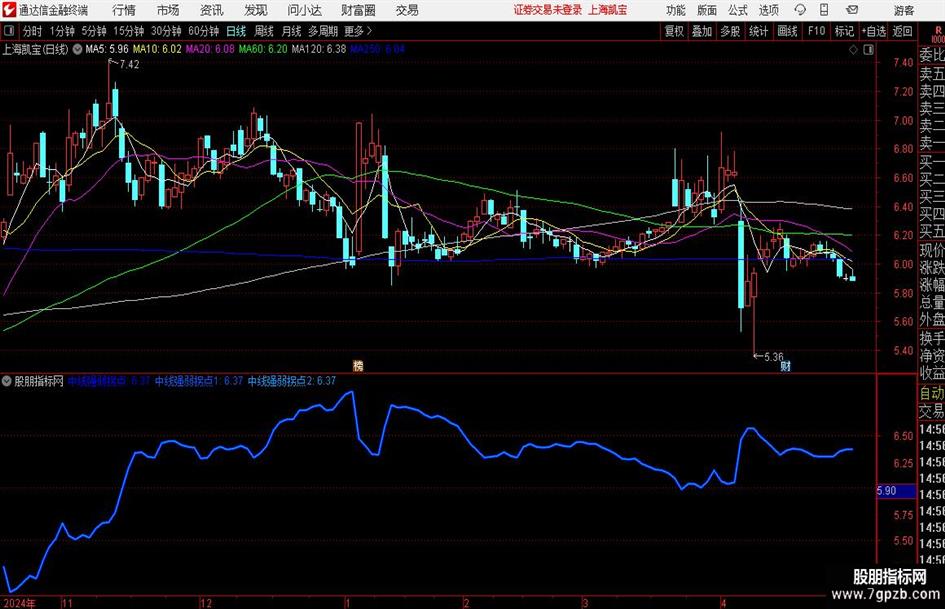Click the 游客 guest account label

(904, 10)
